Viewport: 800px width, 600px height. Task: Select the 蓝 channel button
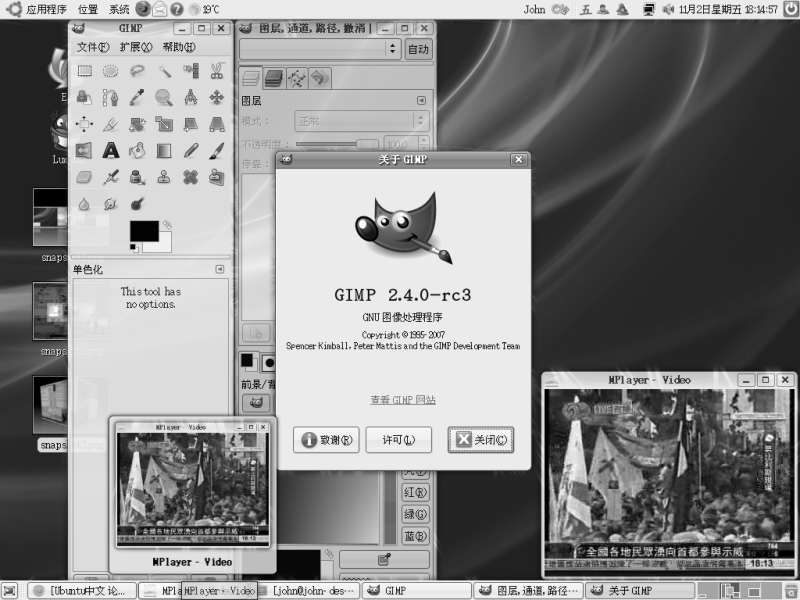(x=415, y=536)
